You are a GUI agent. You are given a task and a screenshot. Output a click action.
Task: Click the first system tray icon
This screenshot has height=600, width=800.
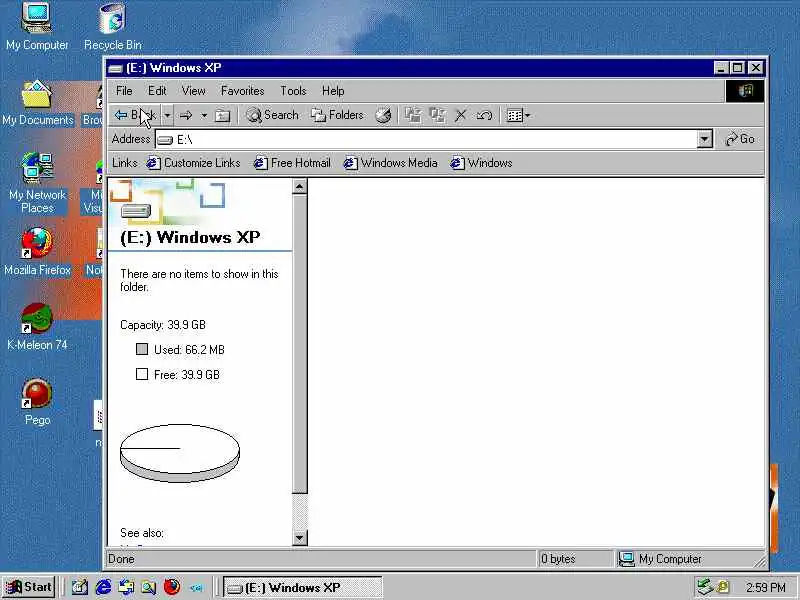[x=705, y=587]
